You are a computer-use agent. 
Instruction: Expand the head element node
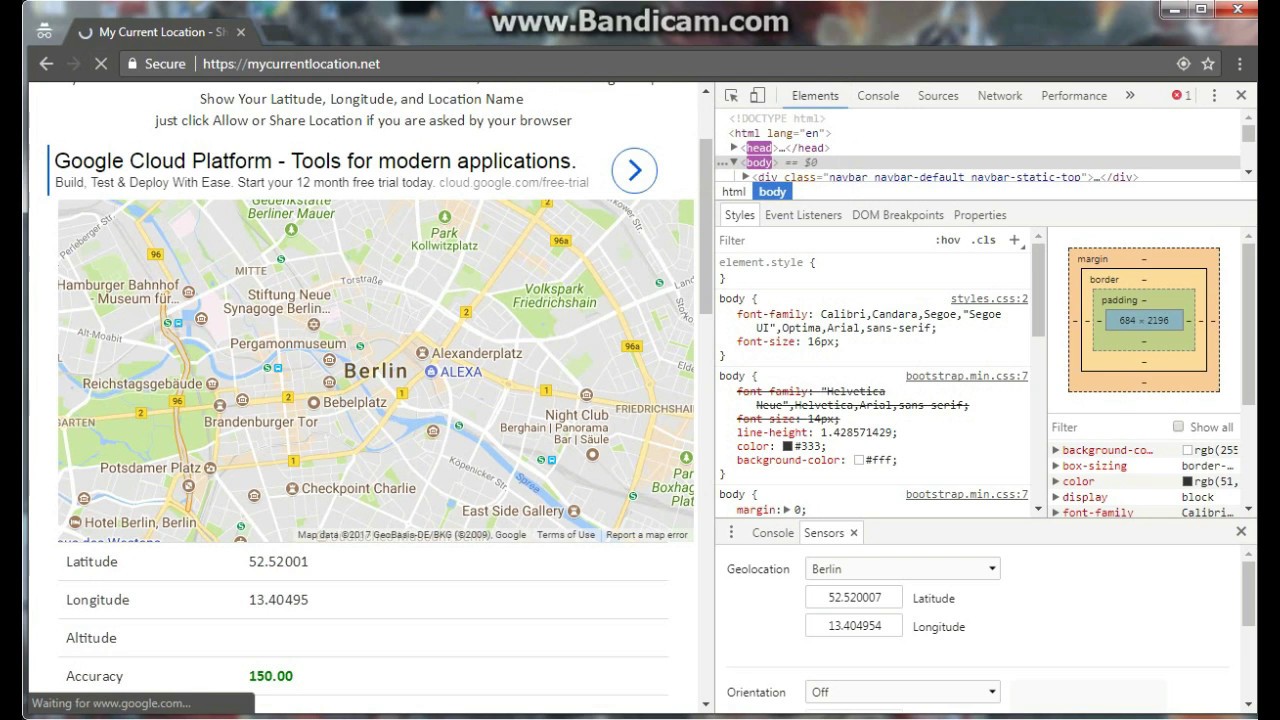tap(734, 148)
